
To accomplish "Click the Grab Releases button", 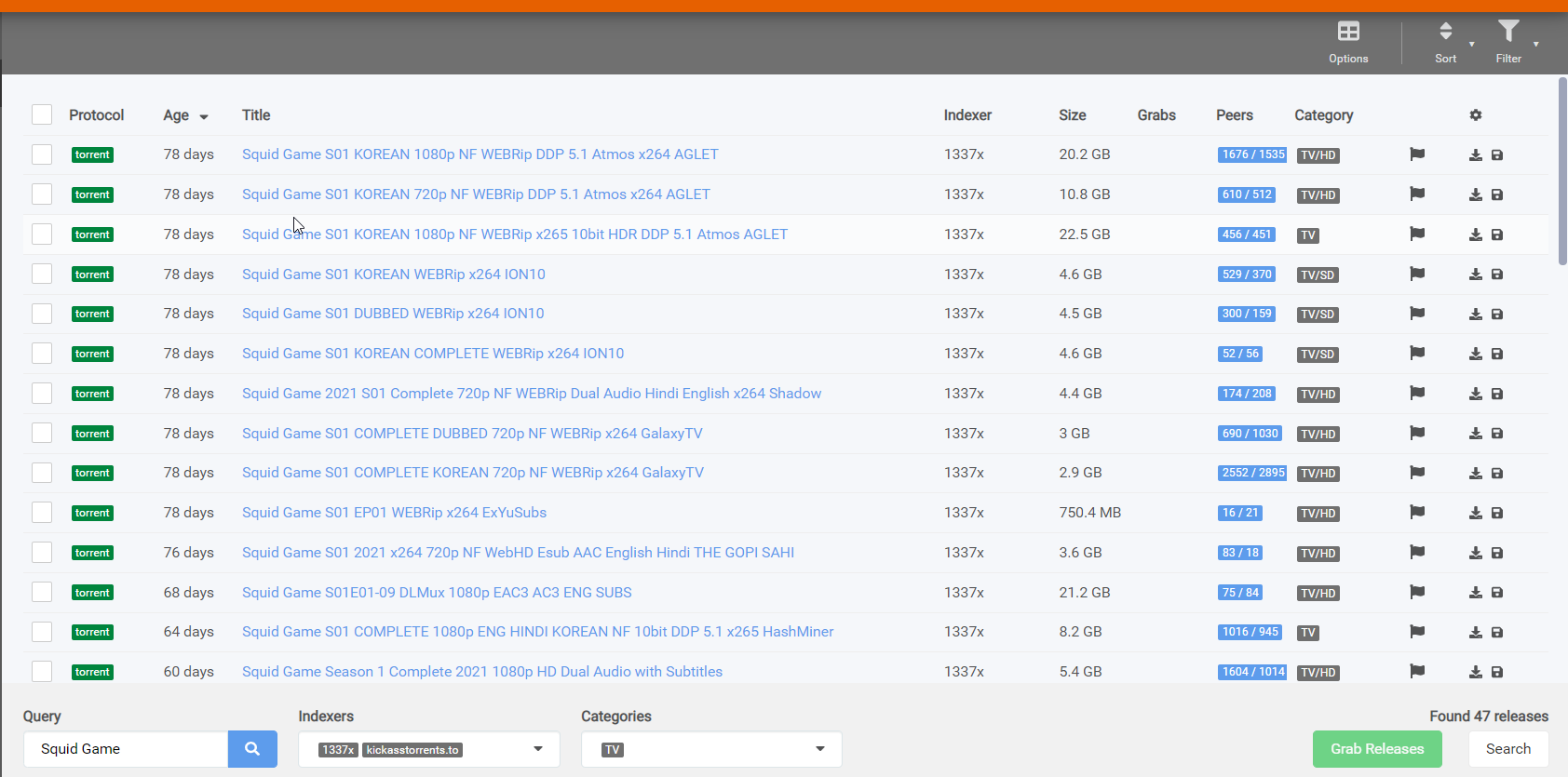I will 1377,749.
